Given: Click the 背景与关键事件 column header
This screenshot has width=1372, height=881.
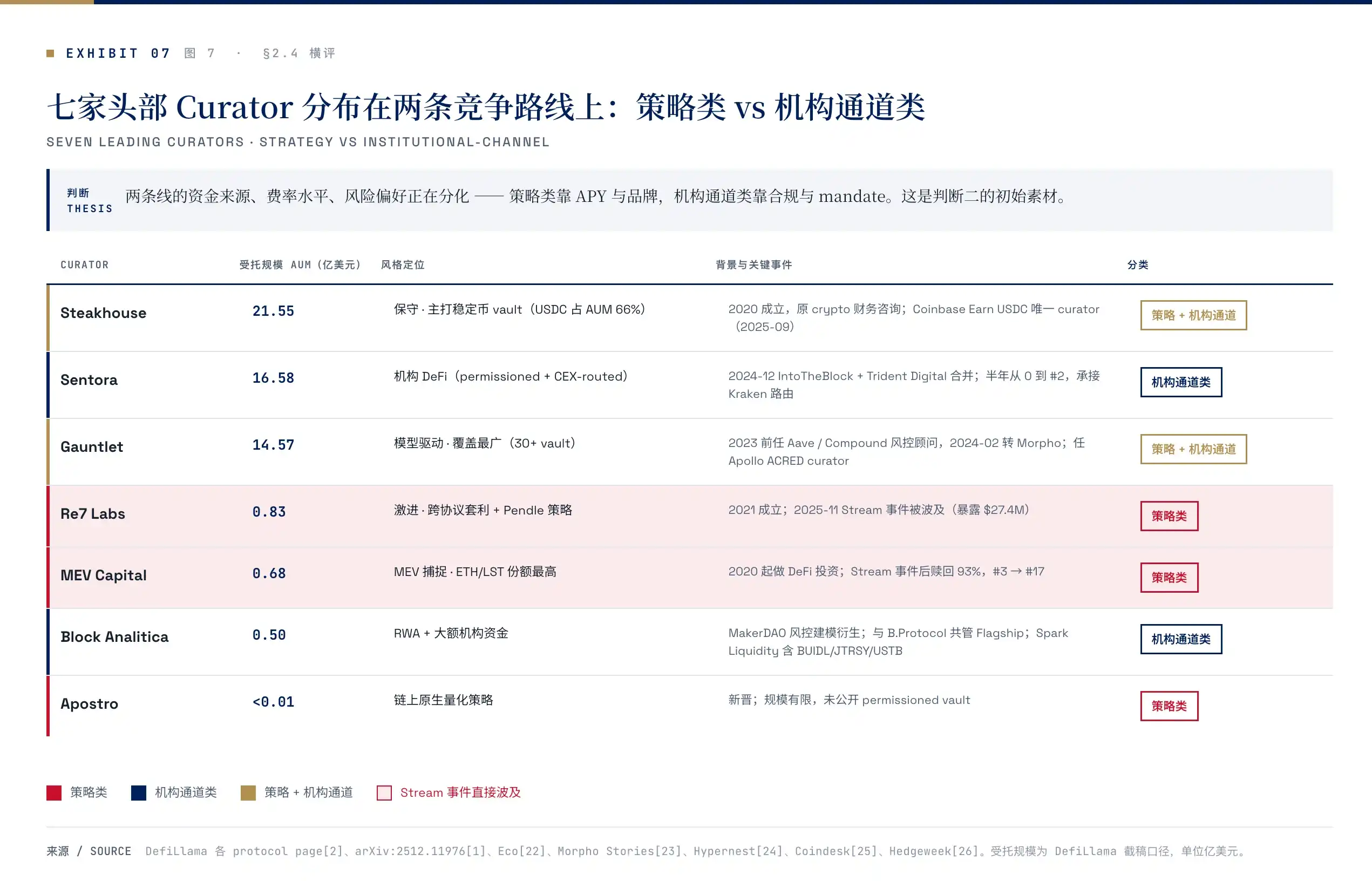Looking at the screenshot, I should coord(754,265).
